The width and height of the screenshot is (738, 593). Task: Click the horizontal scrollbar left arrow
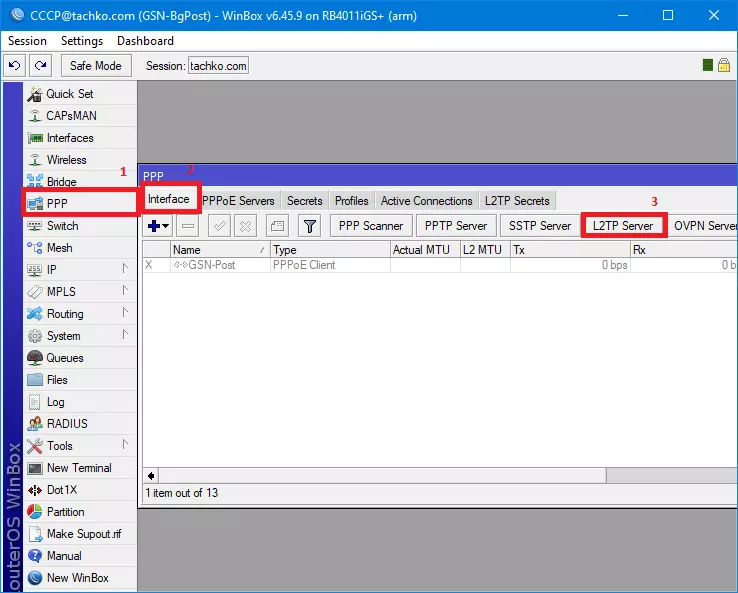click(151, 476)
